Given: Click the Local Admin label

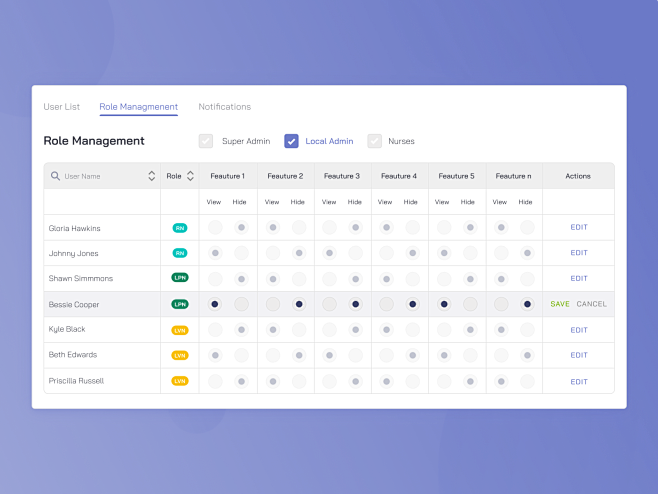Looking at the screenshot, I should [x=329, y=141].
